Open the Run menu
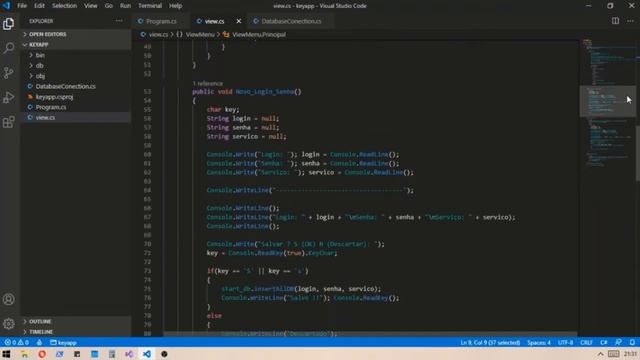The height and width of the screenshot is (360, 640). [125, 6]
